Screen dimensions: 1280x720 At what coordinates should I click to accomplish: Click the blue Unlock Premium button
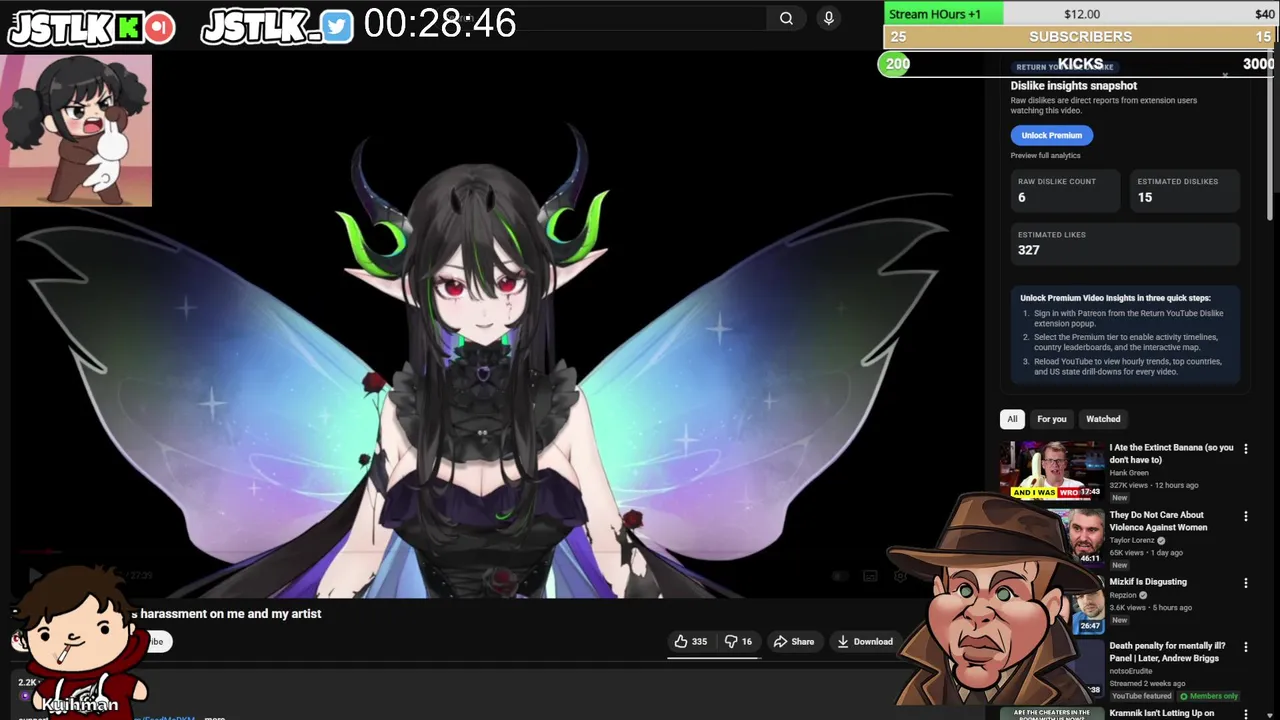coord(1051,135)
